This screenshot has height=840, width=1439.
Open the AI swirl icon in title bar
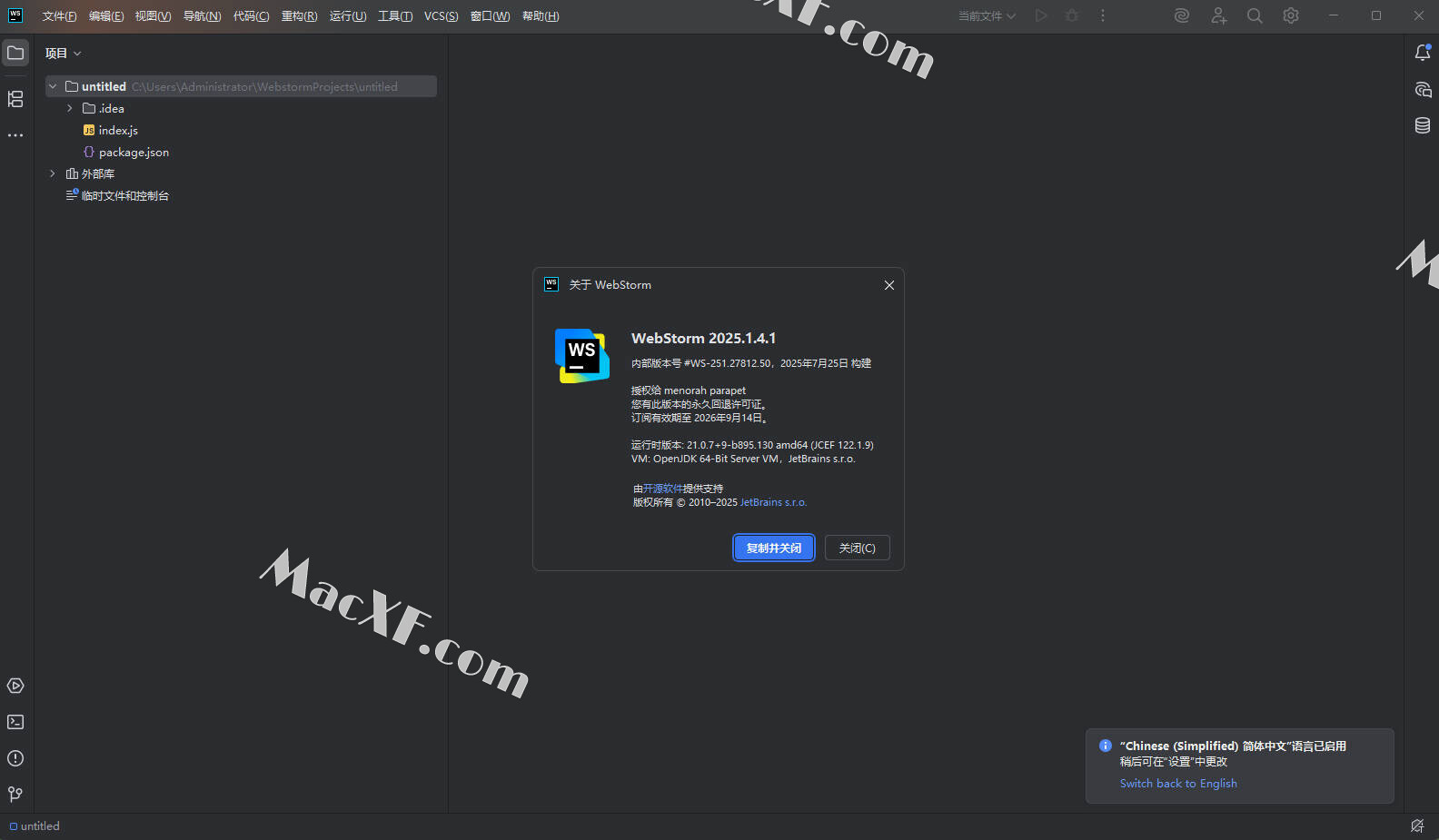pyautogui.click(x=1182, y=15)
